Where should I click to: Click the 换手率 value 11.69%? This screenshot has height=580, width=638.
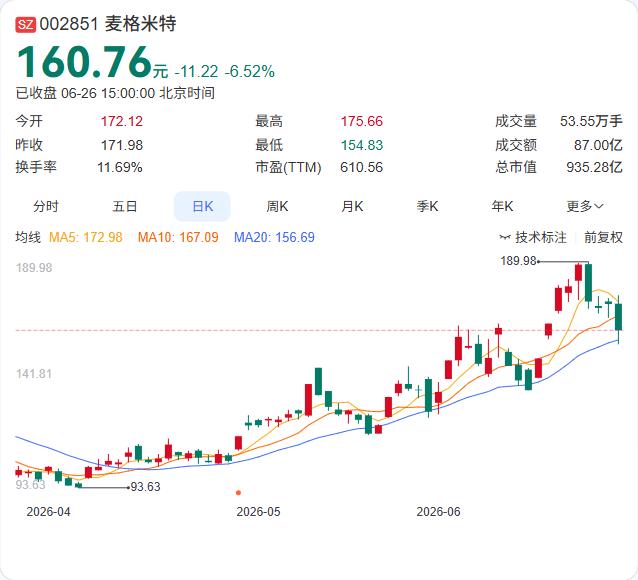120,167
